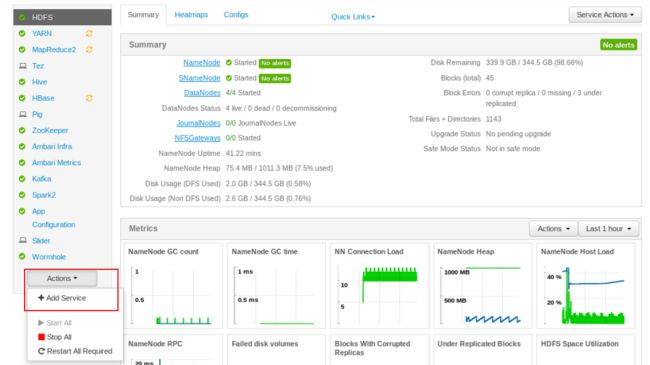The height and width of the screenshot is (365, 650).
Task: Click the green check icon in SNameNode row
Action: [x=229, y=78]
